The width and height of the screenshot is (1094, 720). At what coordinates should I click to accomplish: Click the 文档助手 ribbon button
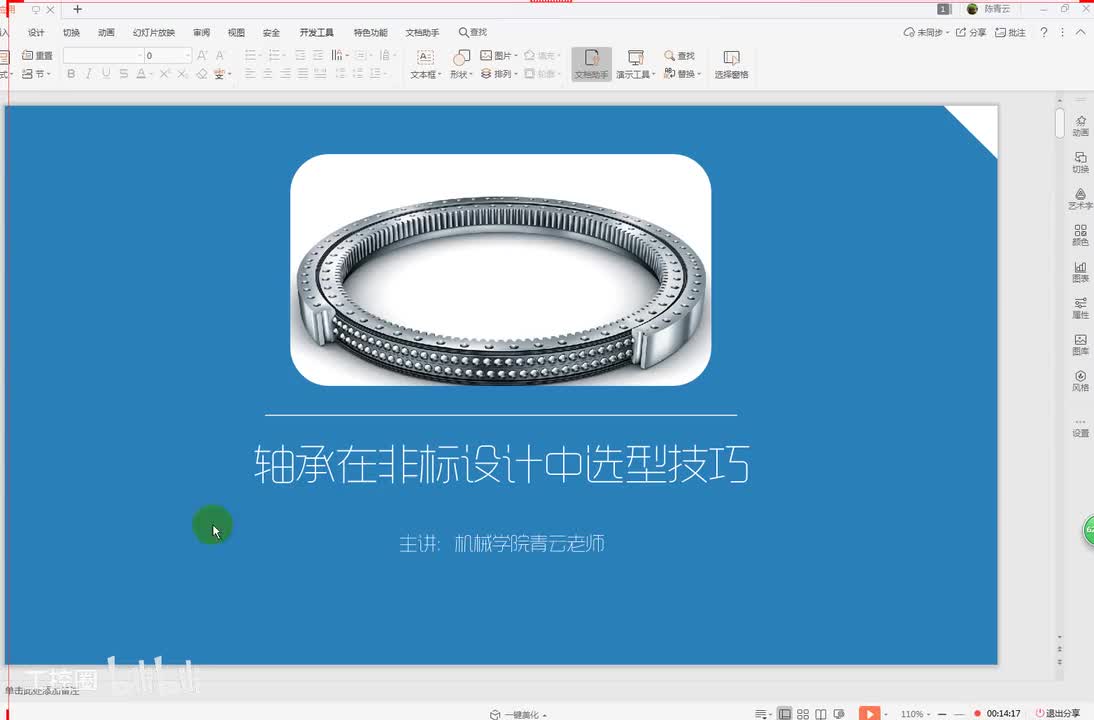pyautogui.click(x=592, y=64)
